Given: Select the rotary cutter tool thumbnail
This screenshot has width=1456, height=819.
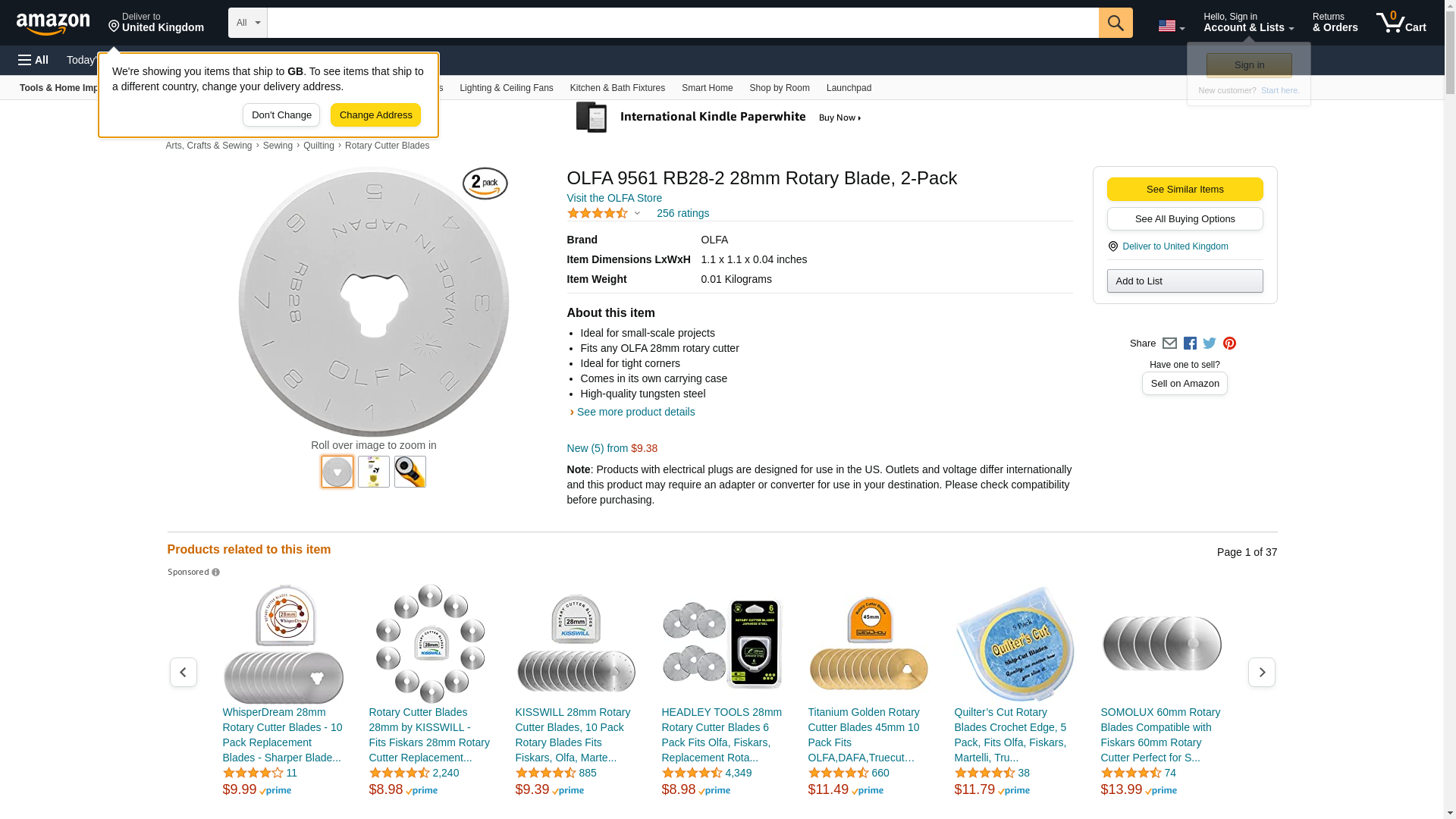Looking at the screenshot, I should pyautogui.click(x=410, y=472).
